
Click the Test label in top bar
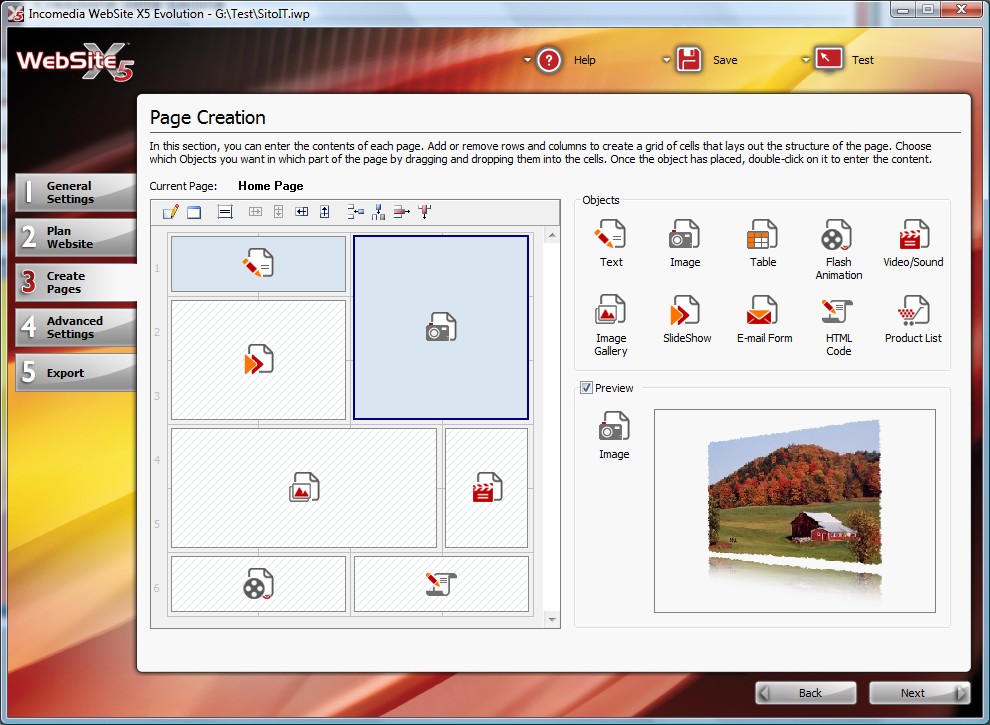click(x=862, y=60)
